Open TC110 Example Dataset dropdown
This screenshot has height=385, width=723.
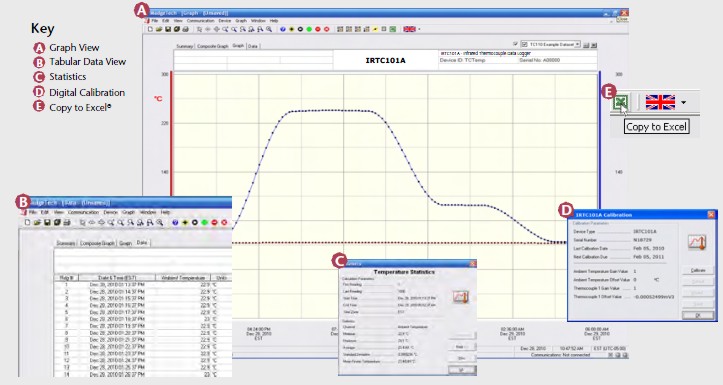[x=577, y=44]
